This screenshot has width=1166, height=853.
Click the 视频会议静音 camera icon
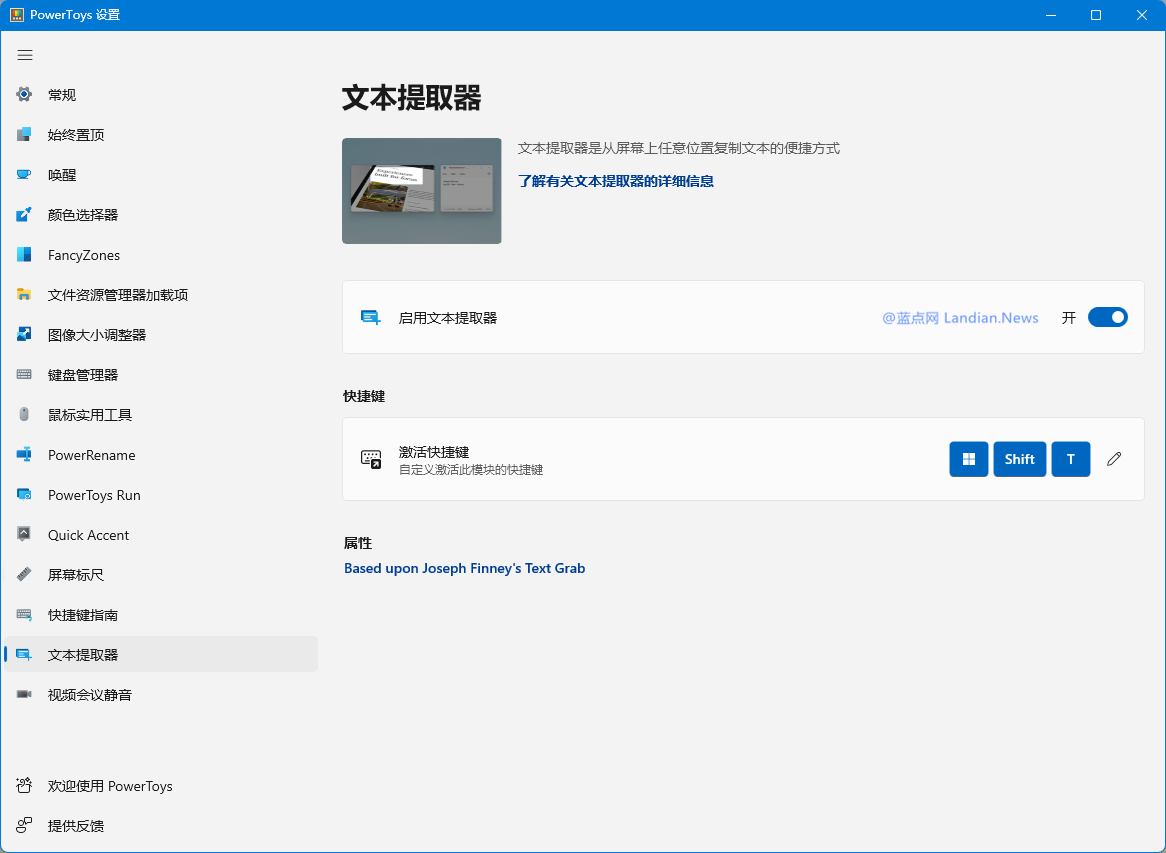pyautogui.click(x=24, y=695)
